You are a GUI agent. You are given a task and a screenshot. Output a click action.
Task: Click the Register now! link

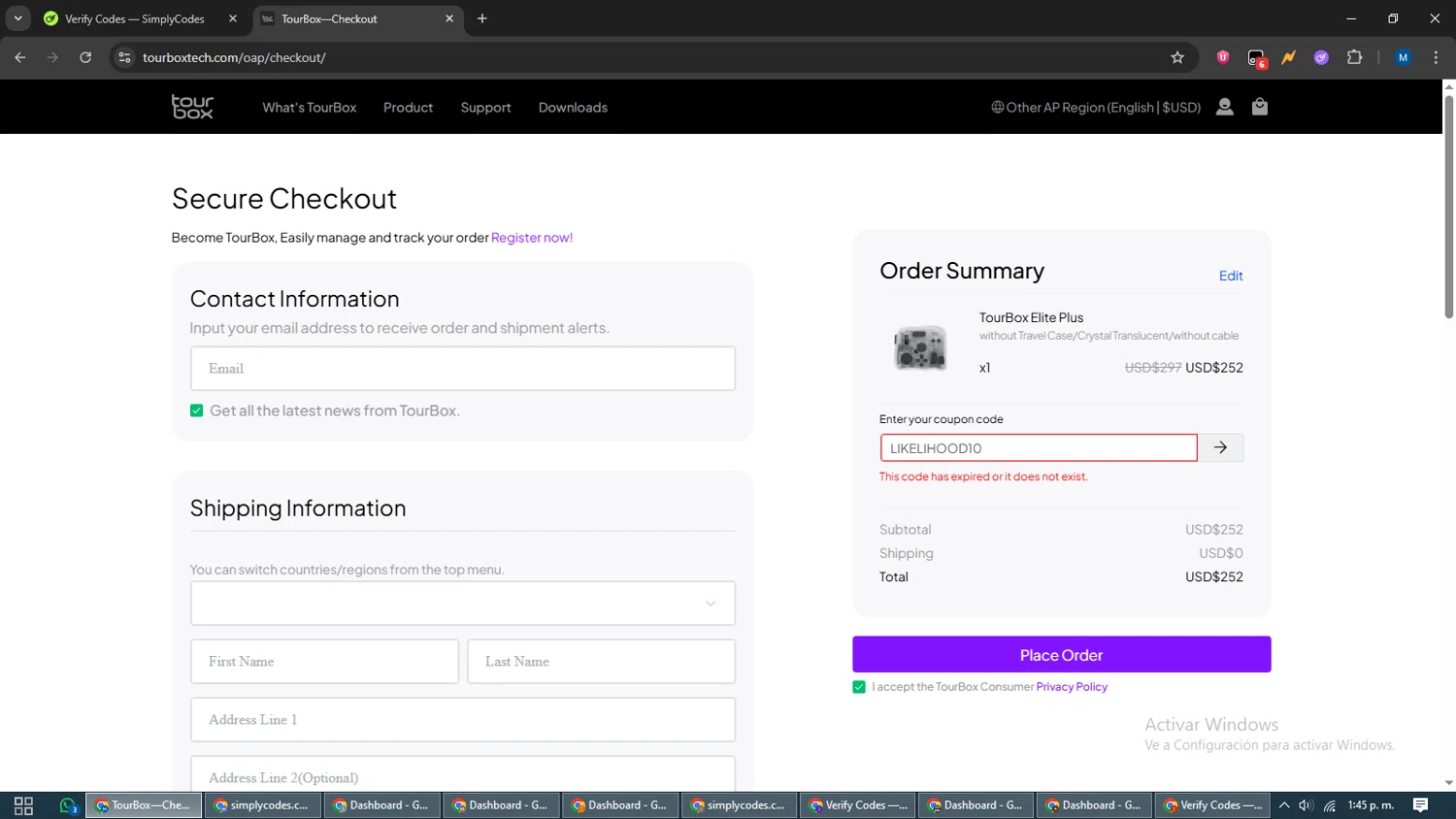[x=532, y=237]
